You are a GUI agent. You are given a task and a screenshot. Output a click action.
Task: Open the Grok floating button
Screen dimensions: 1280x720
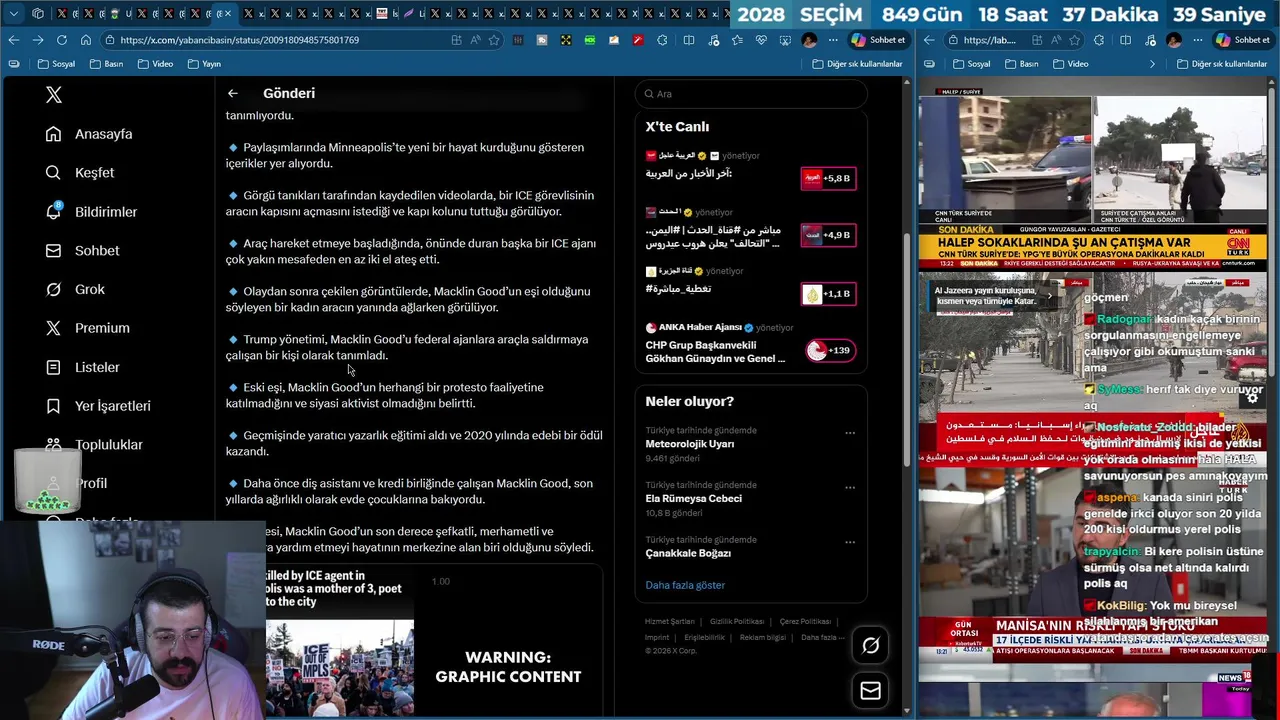(x=871, y=646)
